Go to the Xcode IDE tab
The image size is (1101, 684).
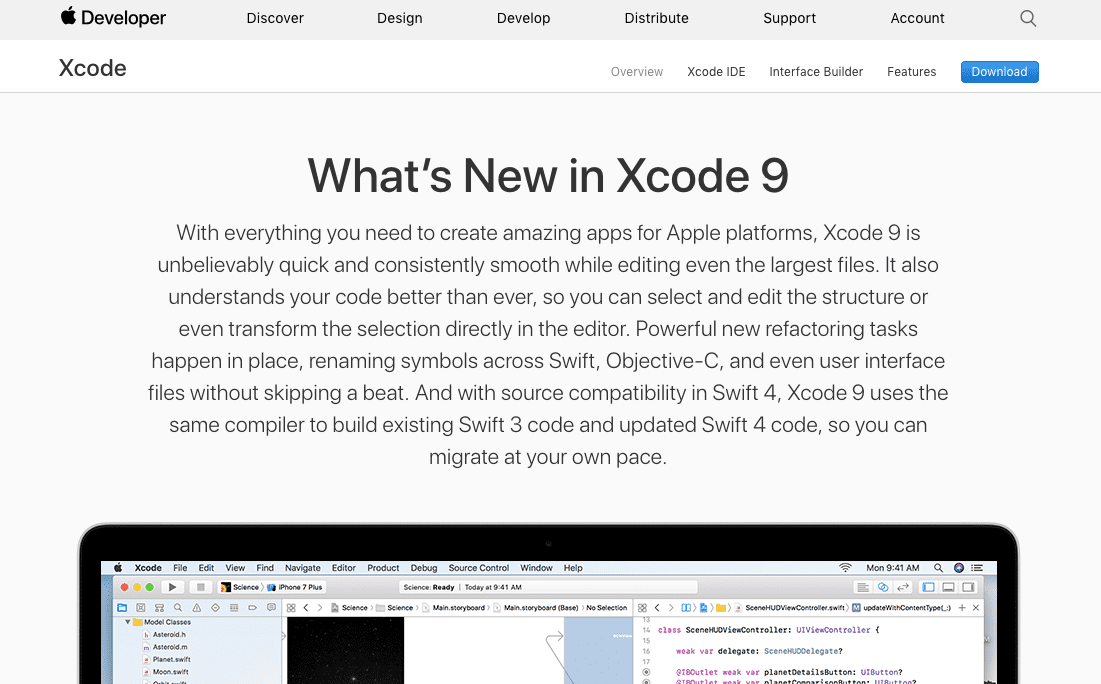coord(716,72)
